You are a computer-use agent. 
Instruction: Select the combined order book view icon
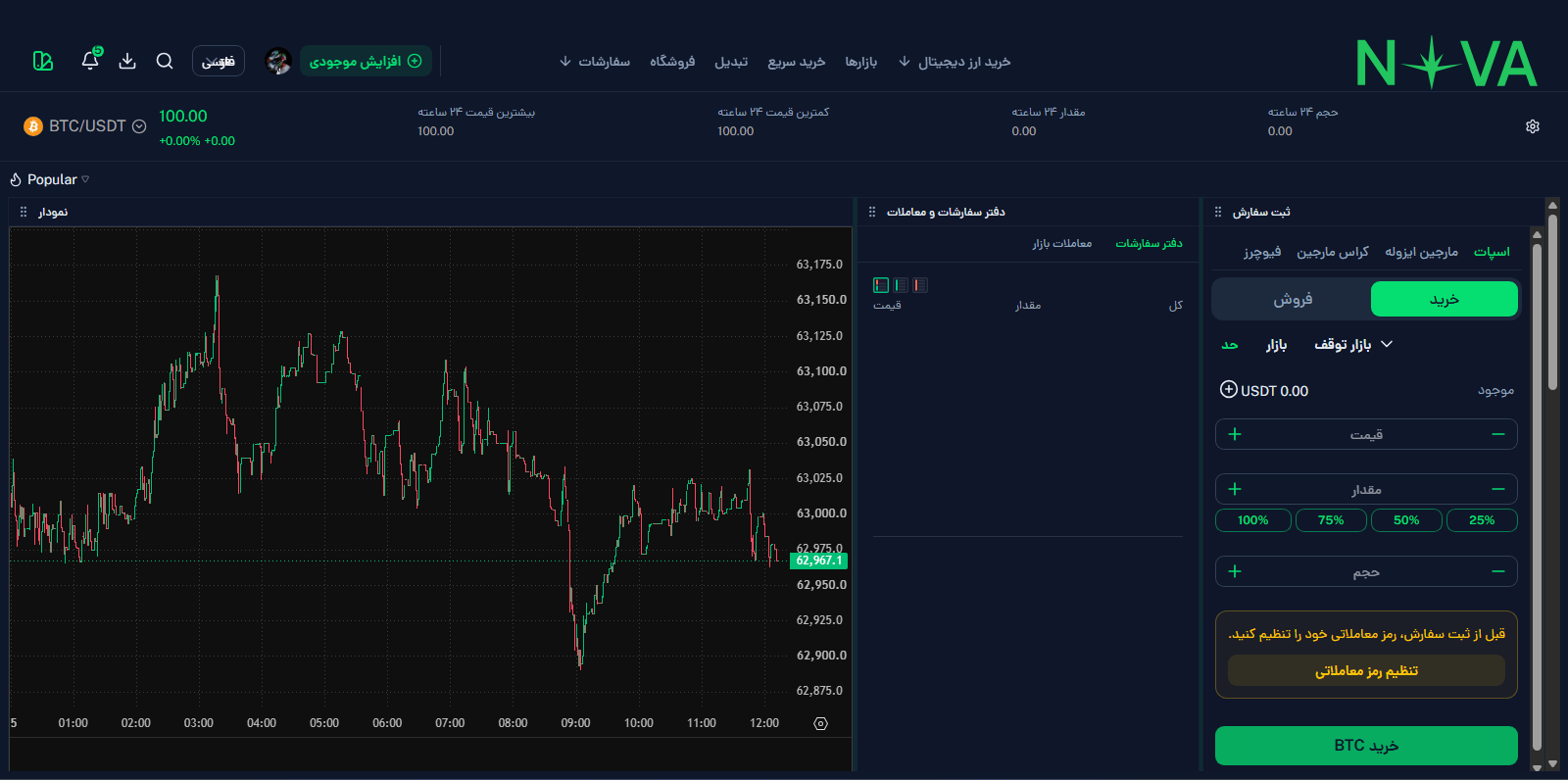(881, 285)
